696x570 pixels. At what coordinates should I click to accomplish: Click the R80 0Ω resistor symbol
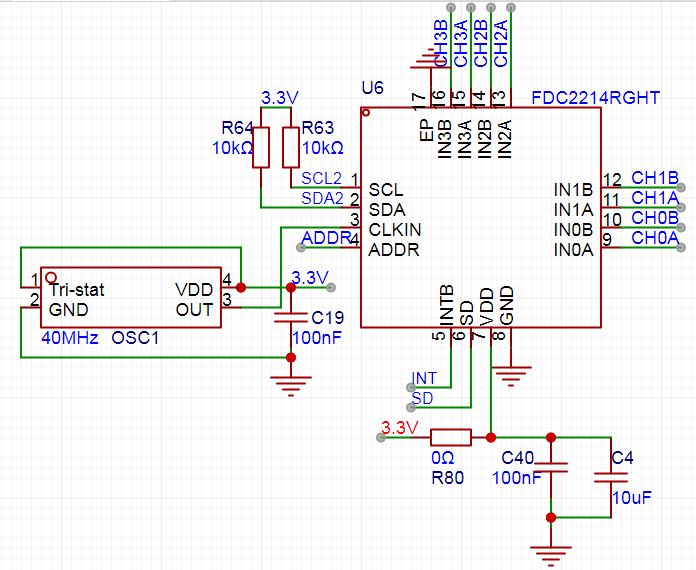pyautogui.click(x=450, y=437)
